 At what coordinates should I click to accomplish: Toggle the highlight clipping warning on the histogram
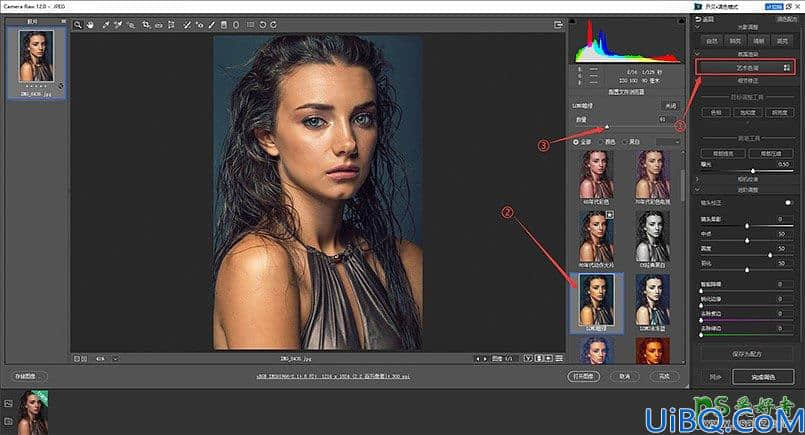click(682, 21)
